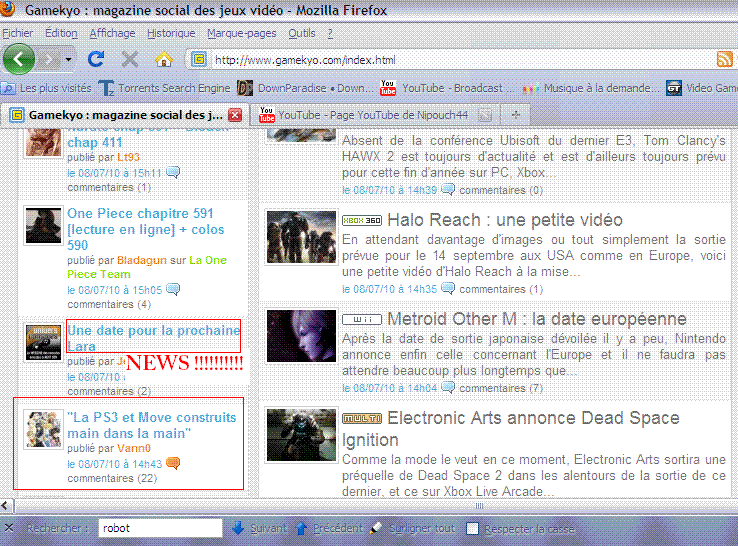Viewport: 738px width, 546px height.
Task: Click comment bubble icon beside 15h11
Action: [173, 172]
